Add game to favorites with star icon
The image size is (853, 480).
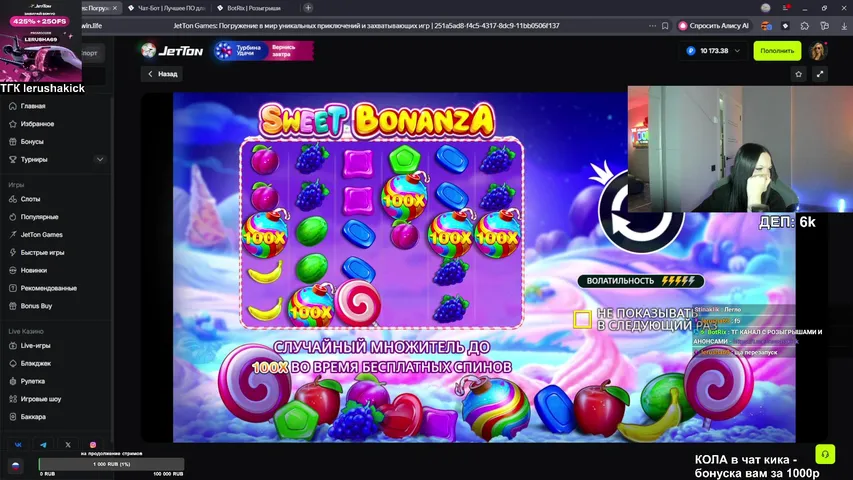[x=799, y=74]
